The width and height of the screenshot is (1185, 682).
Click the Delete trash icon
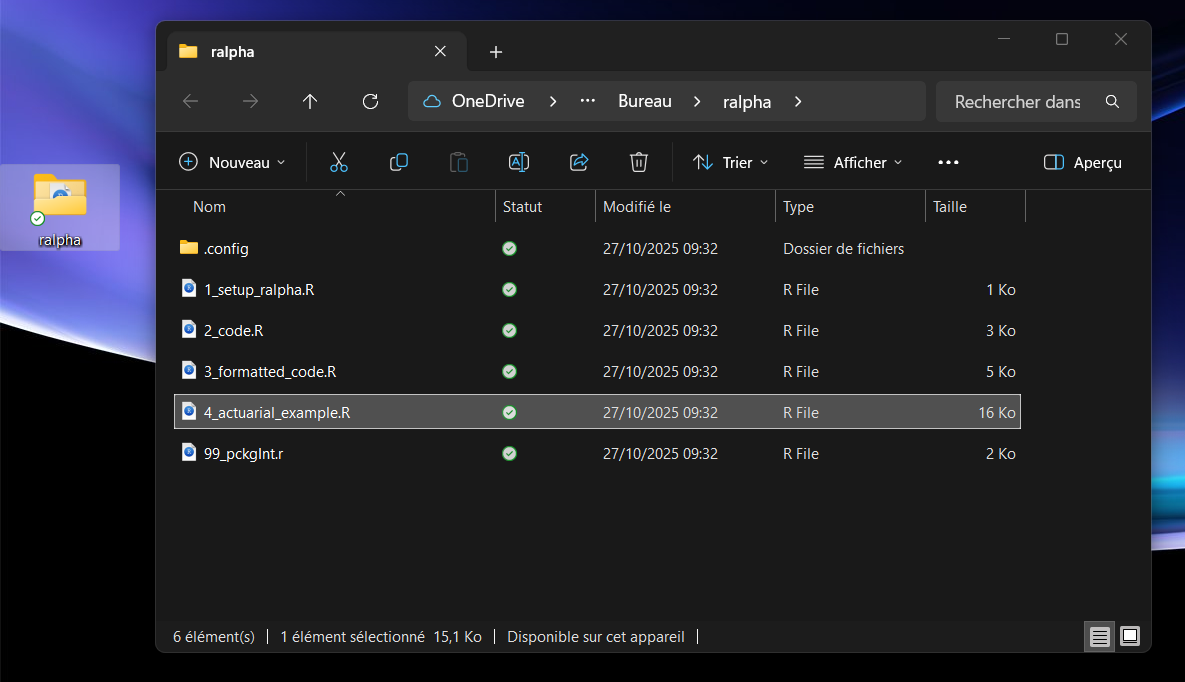click(639, 163)
